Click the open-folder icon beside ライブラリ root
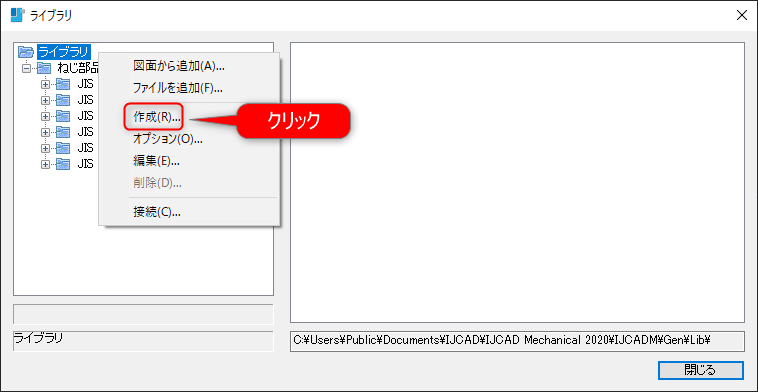This screenshot has width=758, height=392. pos(26,52)
